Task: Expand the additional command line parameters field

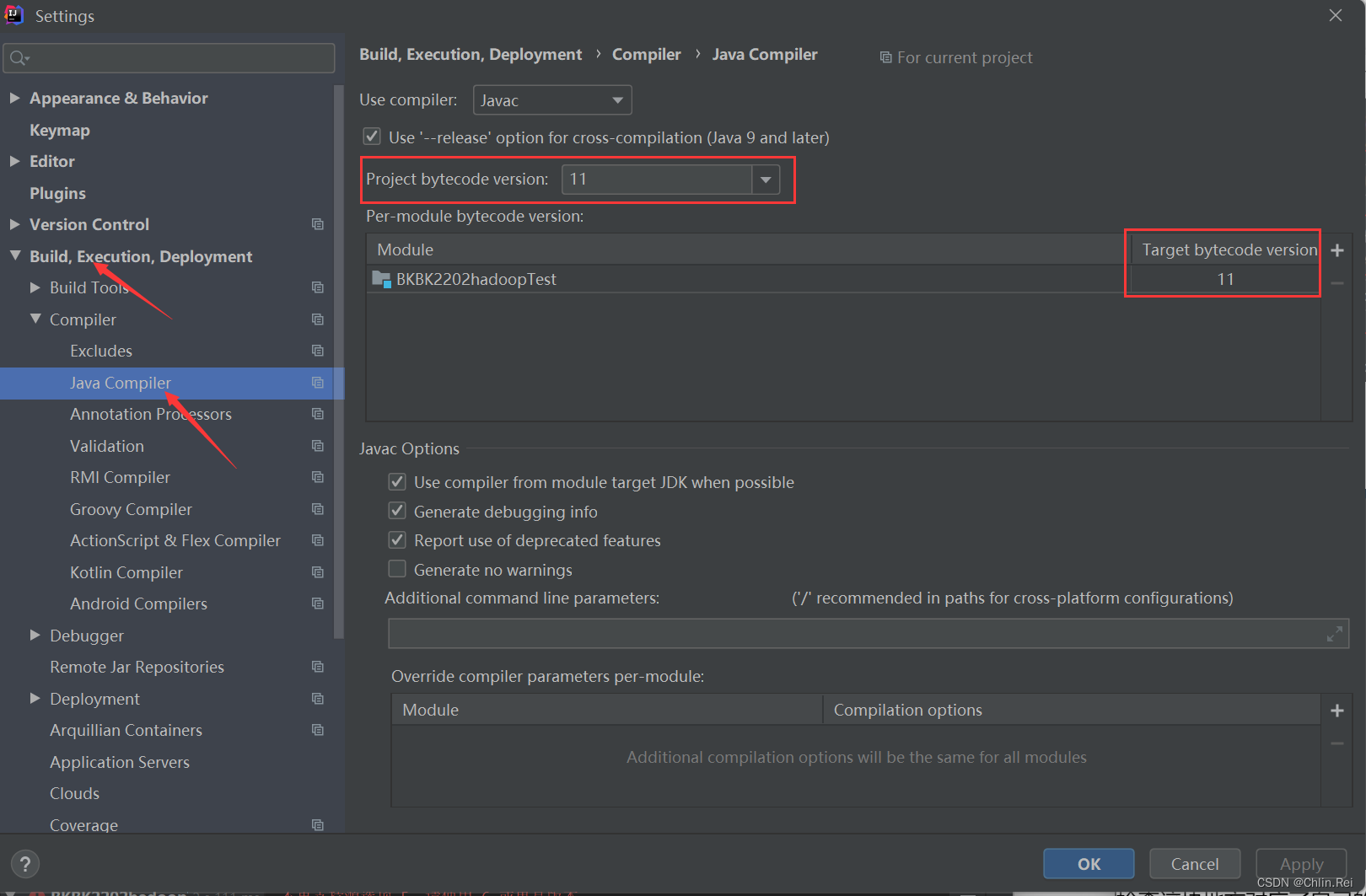Action: click(1335, 634)
